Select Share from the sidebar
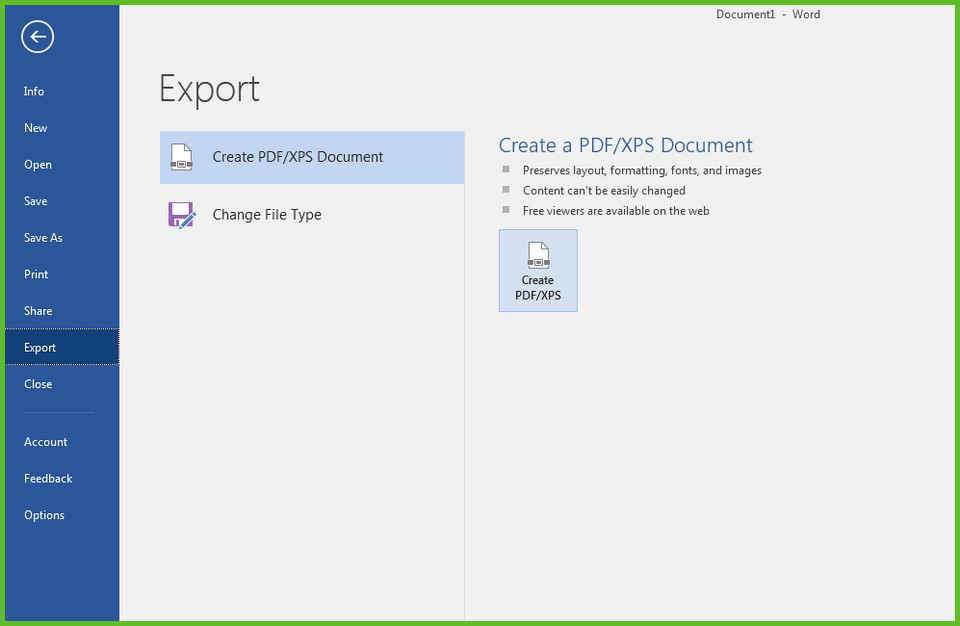The height and width of the screenshot is (626, 960). point(38,311)
